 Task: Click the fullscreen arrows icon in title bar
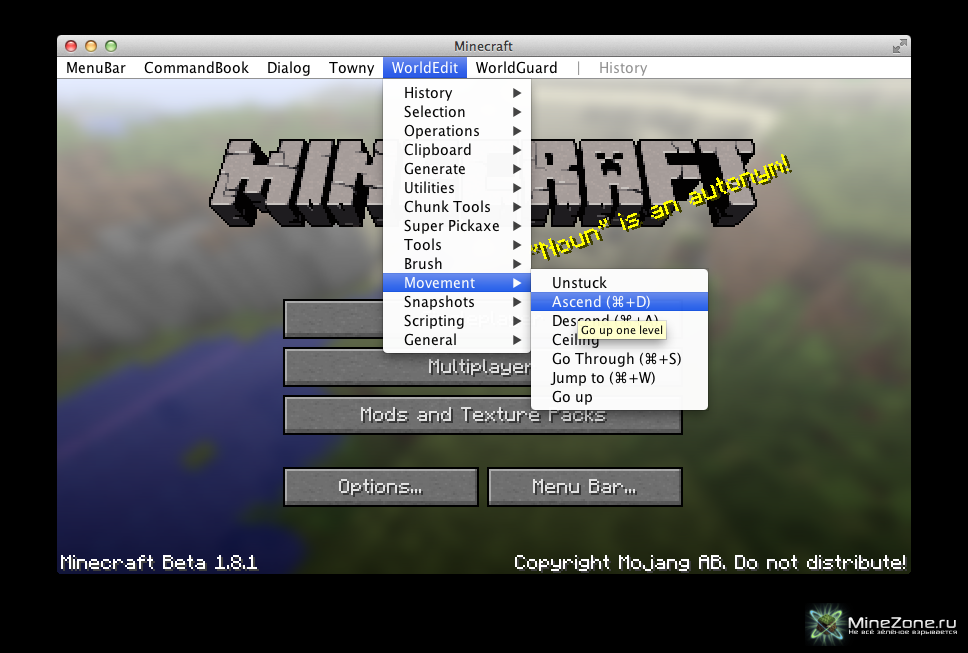pos(898,46)
